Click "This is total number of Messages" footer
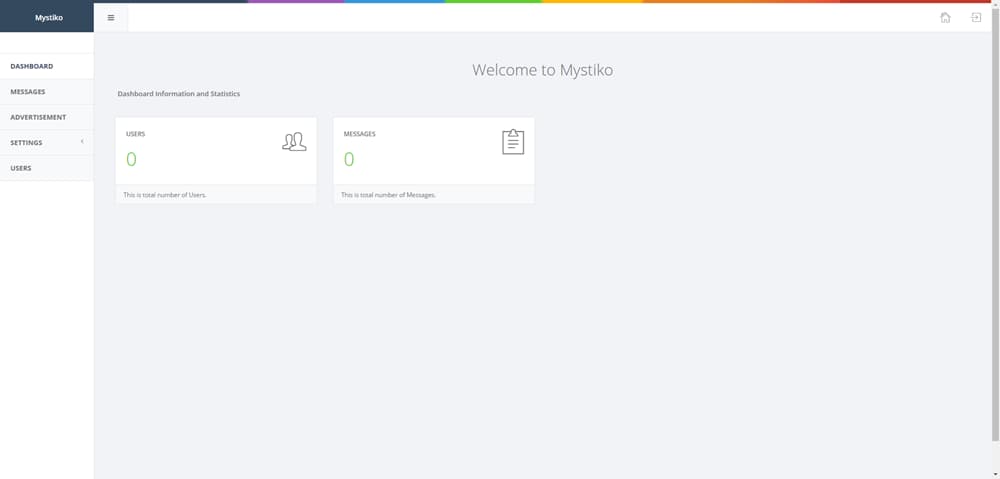Image resolution: width=1000 pixels, height=479 pixels. [x=388, y=195]
